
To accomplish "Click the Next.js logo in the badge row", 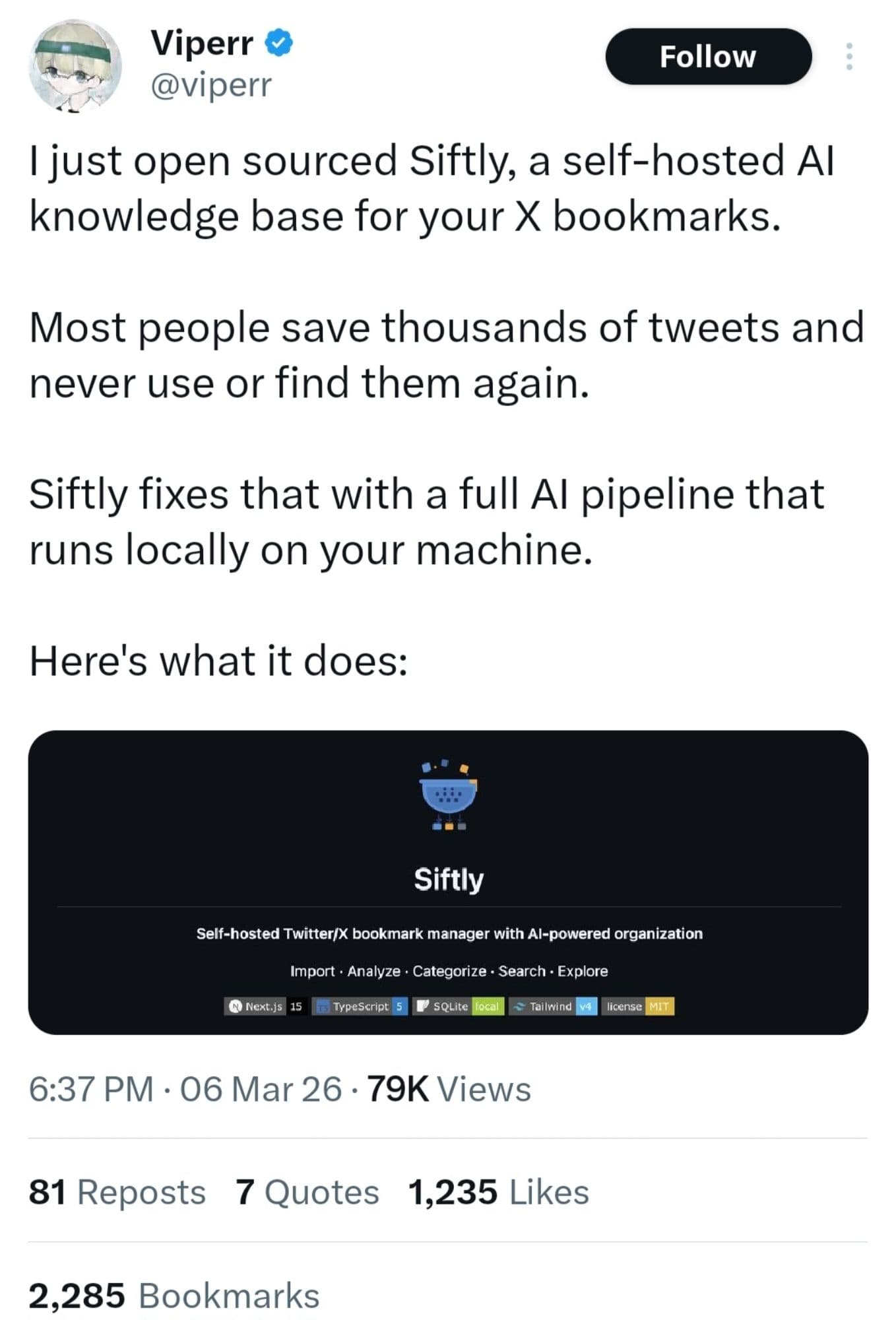I will pos(234,1006).
